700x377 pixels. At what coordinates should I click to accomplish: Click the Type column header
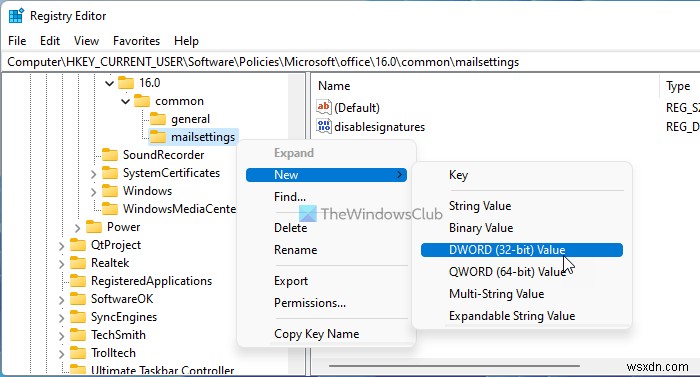tap(679, 86)
